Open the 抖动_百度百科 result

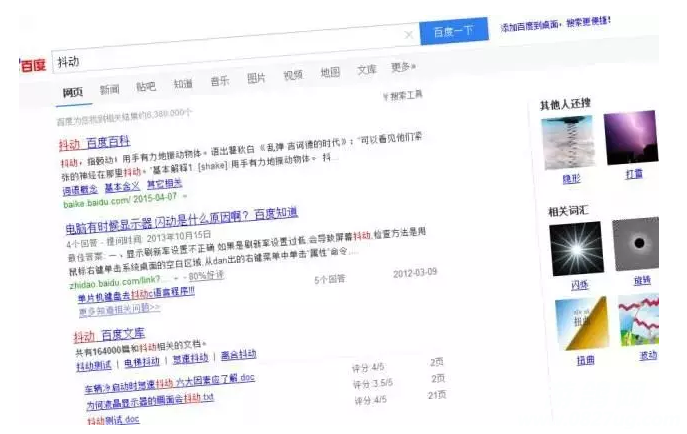point(94,143)
